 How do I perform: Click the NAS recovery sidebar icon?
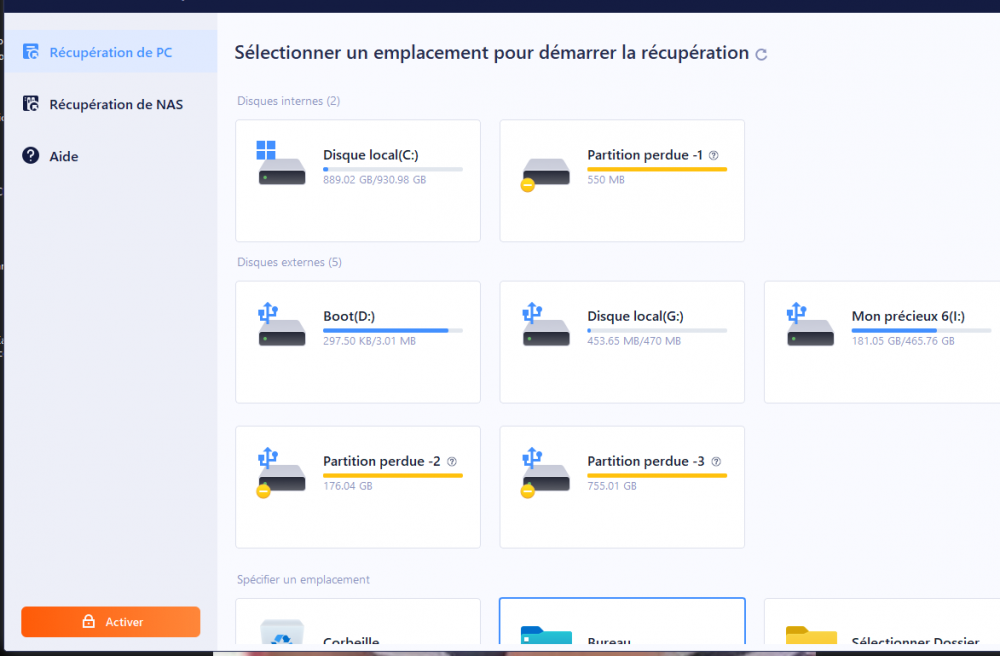(31, 103)
